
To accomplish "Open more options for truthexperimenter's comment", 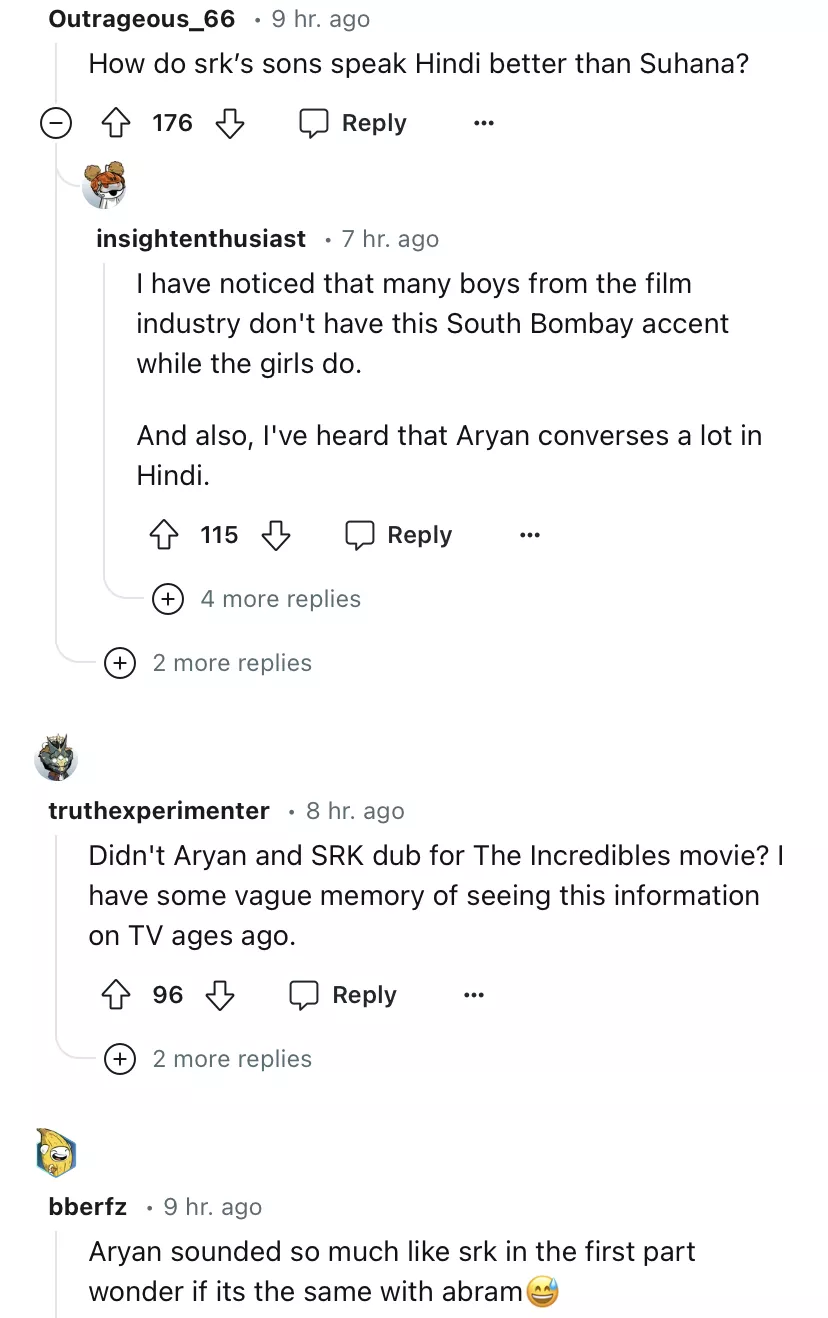I will click(474, 995).
